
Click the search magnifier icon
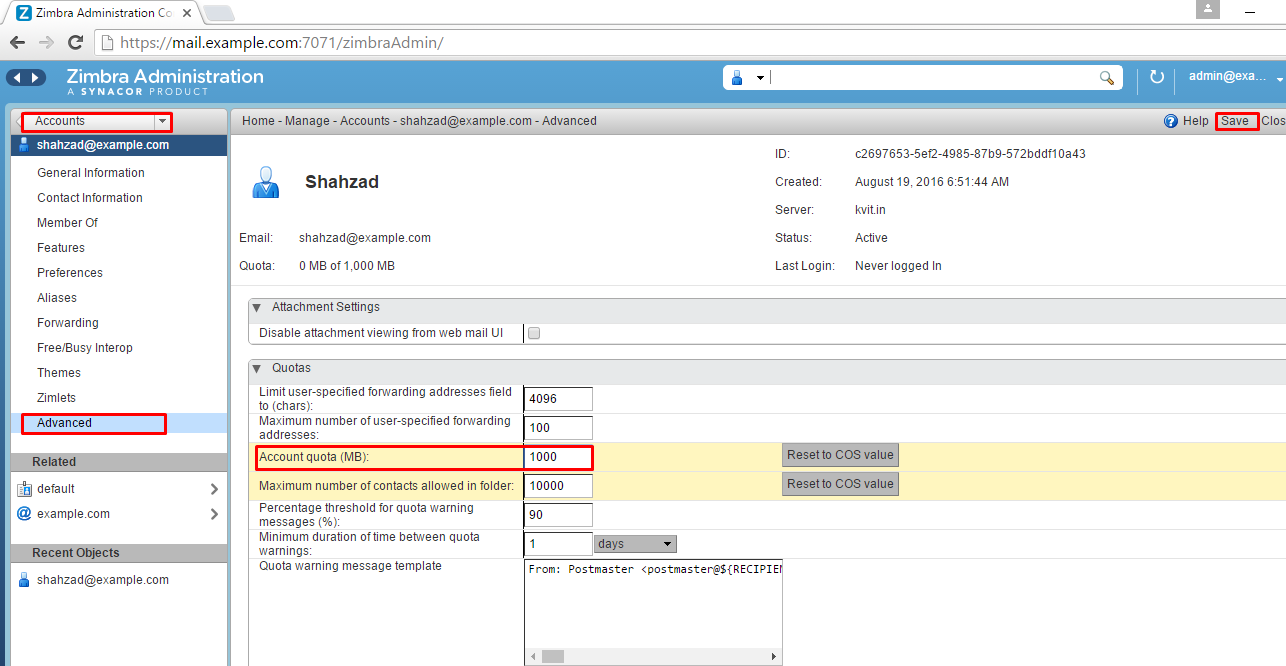1106,78
